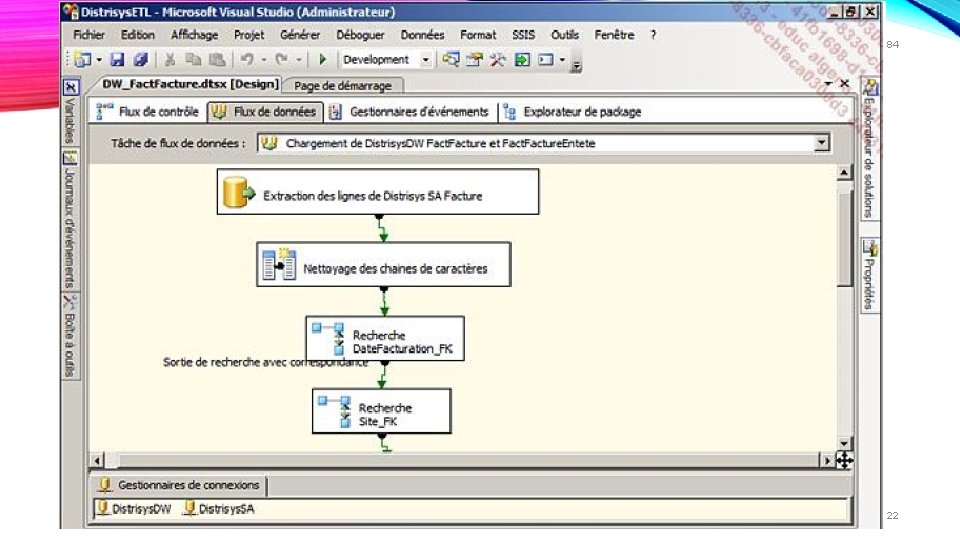
Task: Click the Redo arrow icon
Action: pyautogui.click(x=282, y=59)
